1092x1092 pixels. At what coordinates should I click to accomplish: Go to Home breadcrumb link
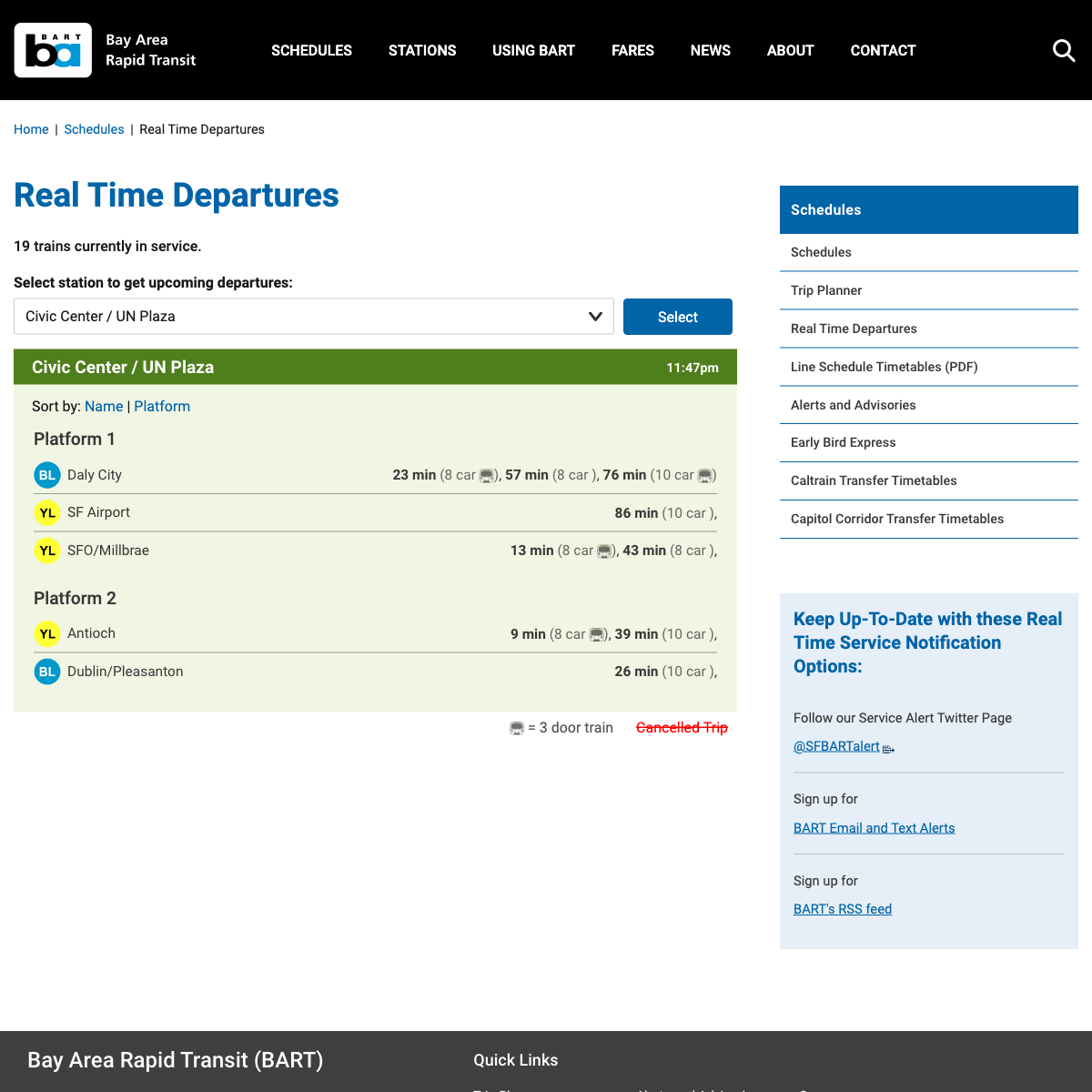point(31,129)
